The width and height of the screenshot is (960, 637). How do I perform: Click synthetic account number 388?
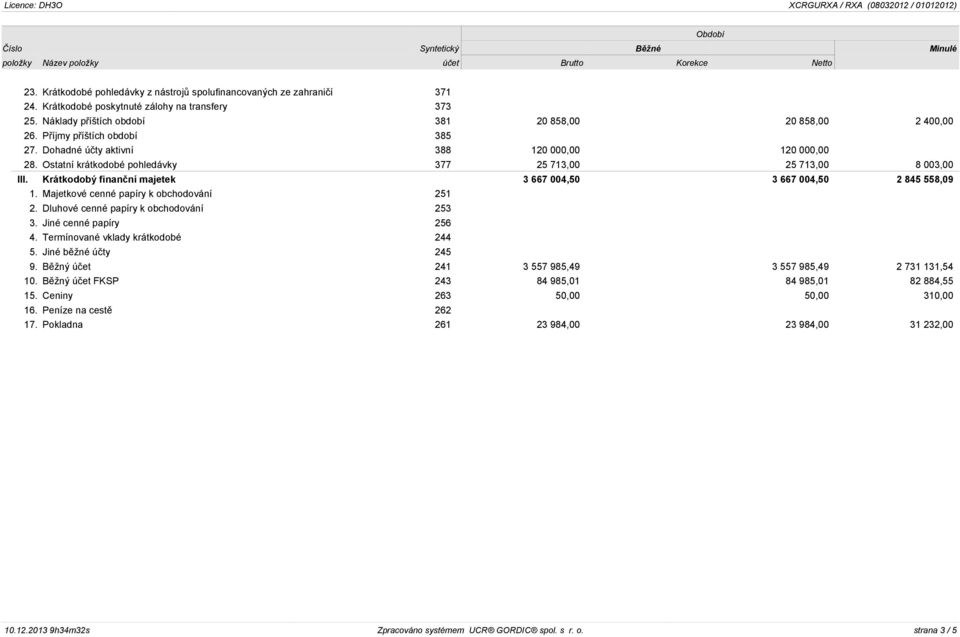tap(443, 150)
